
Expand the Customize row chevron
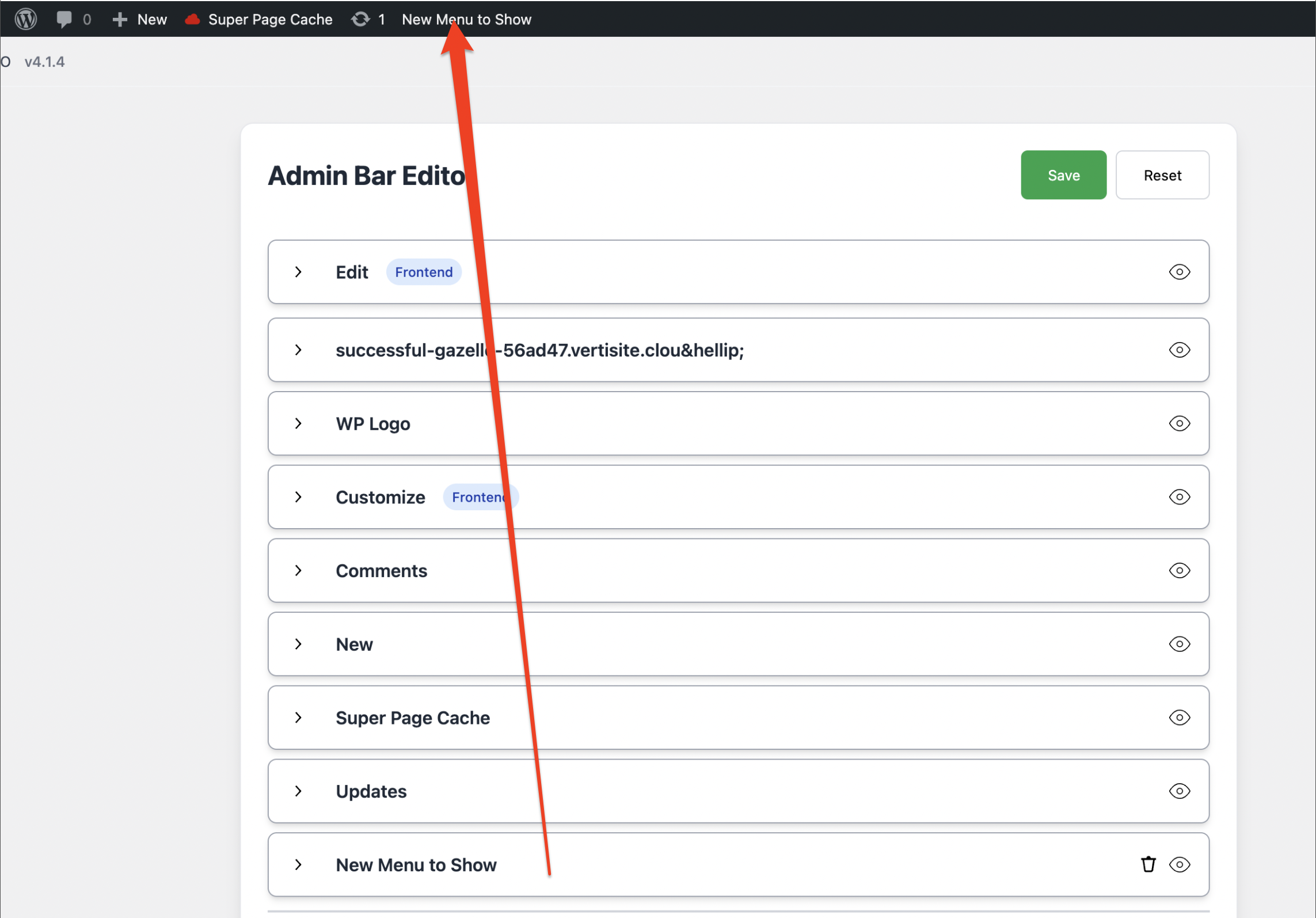(x=298, y=497)
